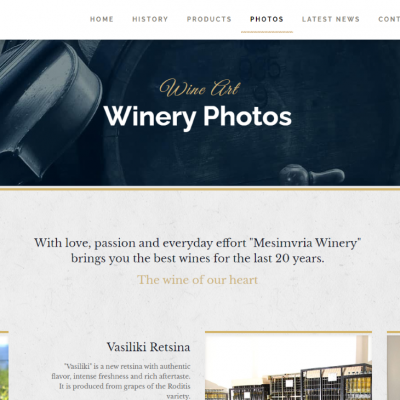This screenshot has width=400, height=400.
Task: Open the warehouse bottle racks photo
Action: [288, 367]
